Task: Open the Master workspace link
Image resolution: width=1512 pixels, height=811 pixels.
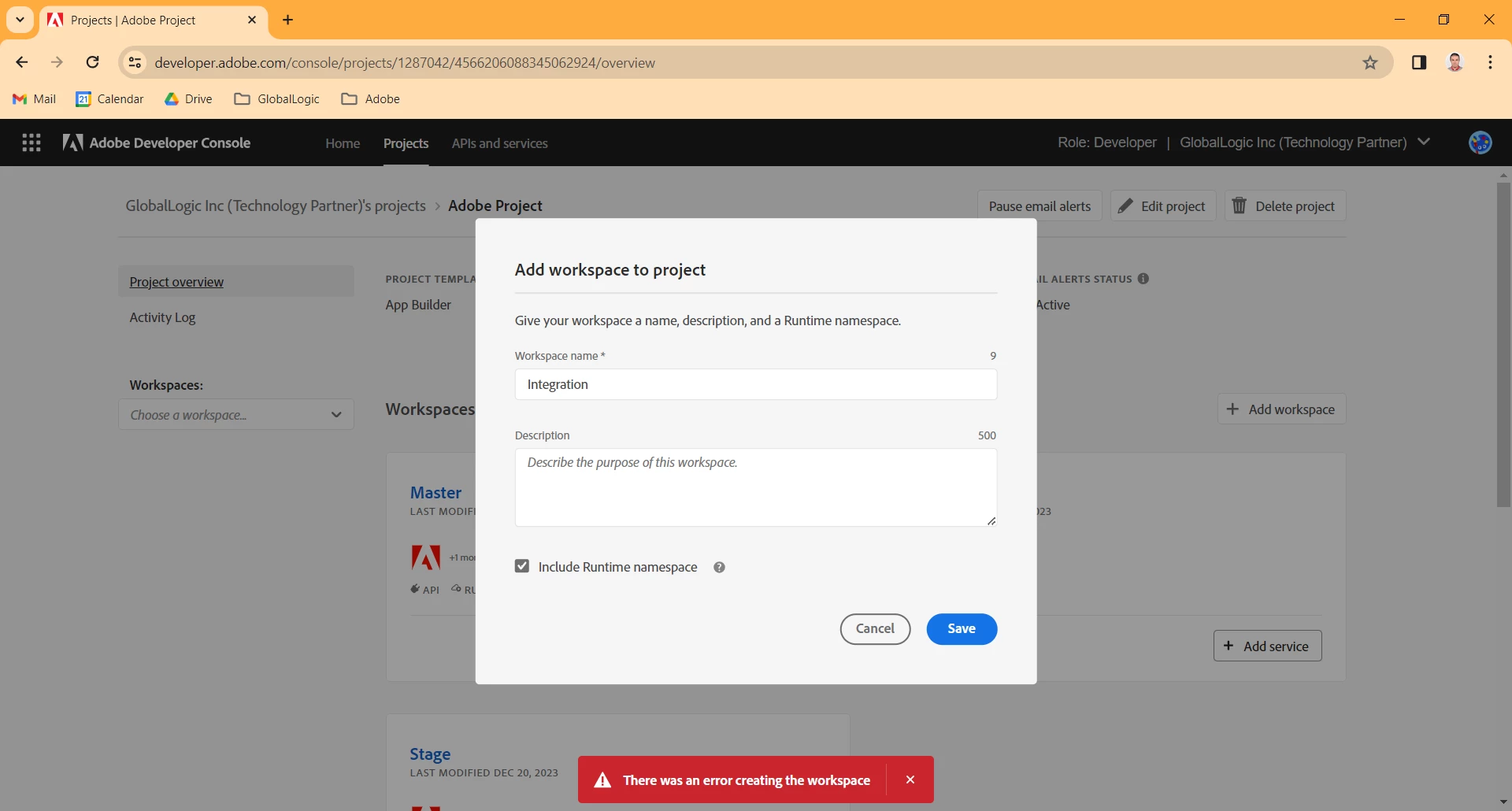Action: 435,493
